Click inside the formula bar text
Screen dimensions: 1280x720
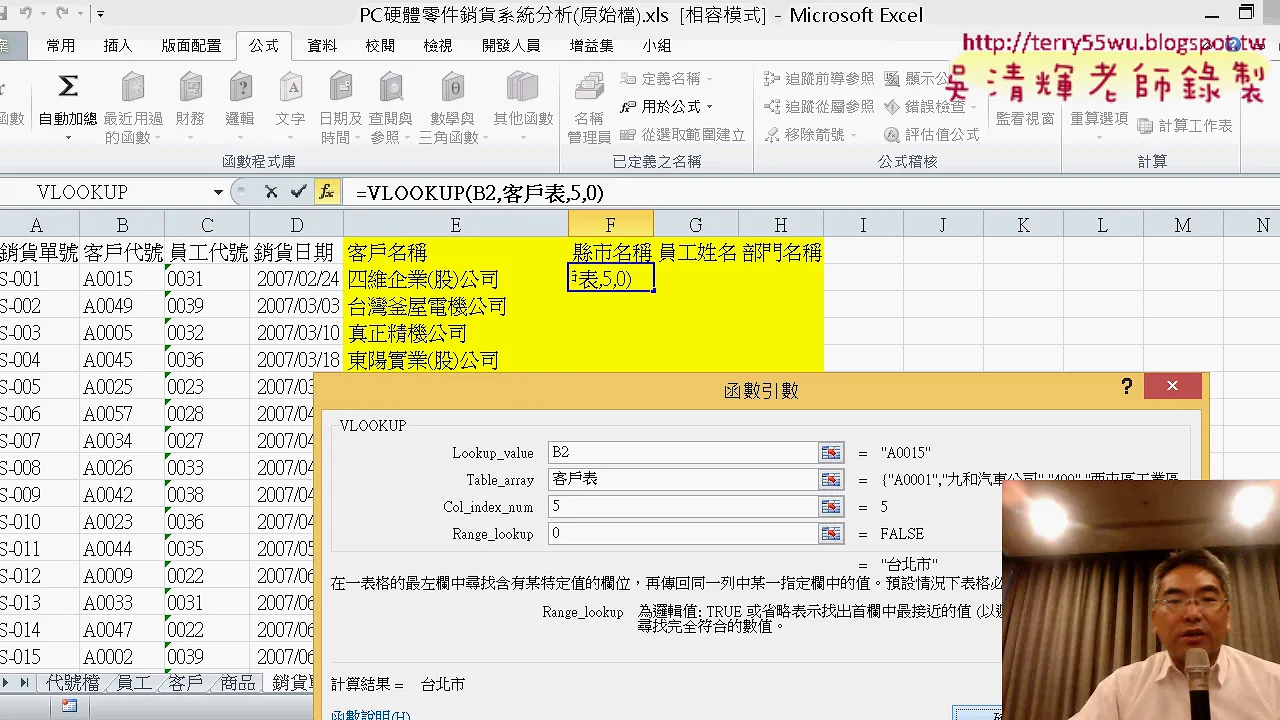[480, 193]
